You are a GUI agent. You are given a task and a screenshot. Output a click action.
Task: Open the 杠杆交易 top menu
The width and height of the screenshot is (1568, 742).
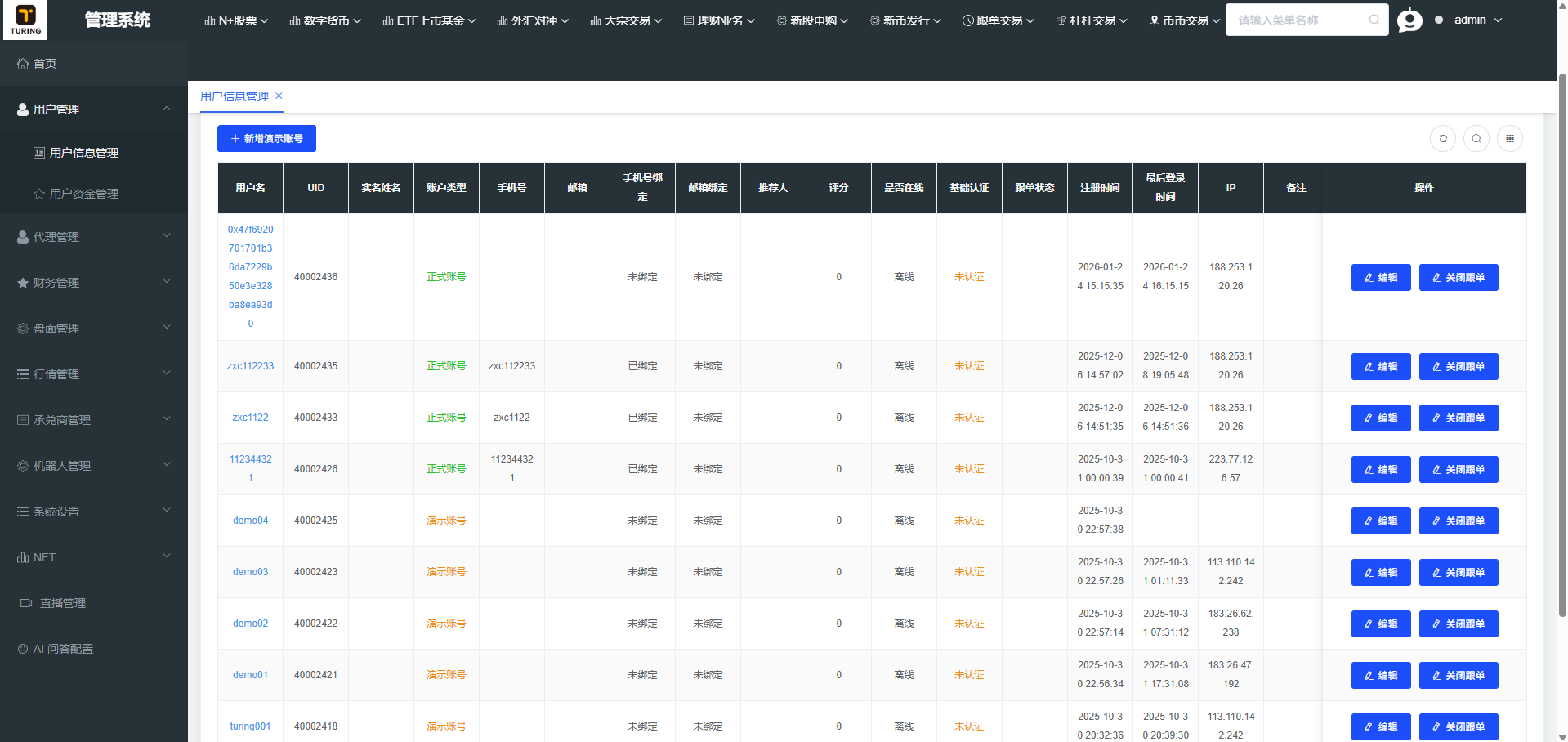[1092, 20]
